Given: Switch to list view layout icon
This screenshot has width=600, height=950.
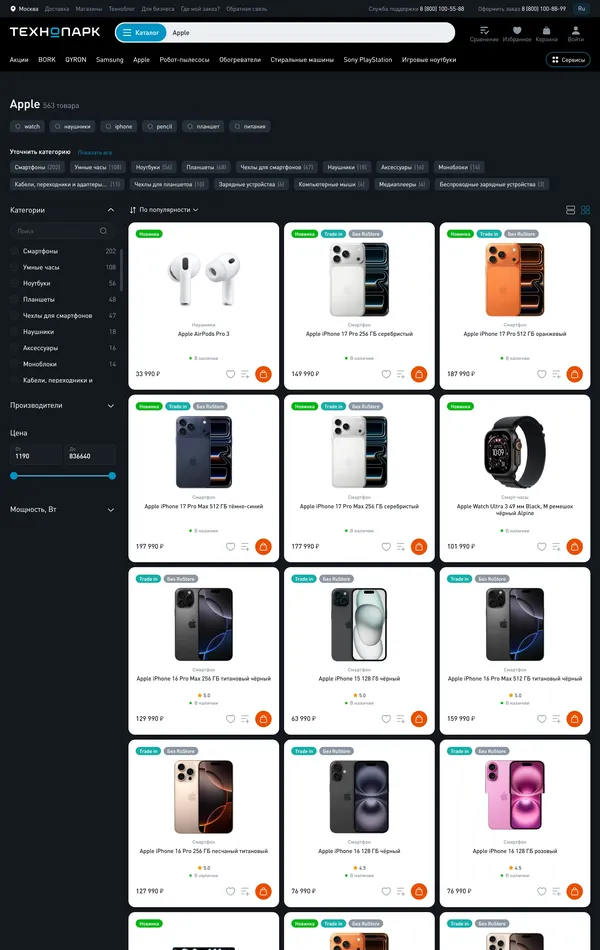Looking at the screenshot, I should coord(571,210).
